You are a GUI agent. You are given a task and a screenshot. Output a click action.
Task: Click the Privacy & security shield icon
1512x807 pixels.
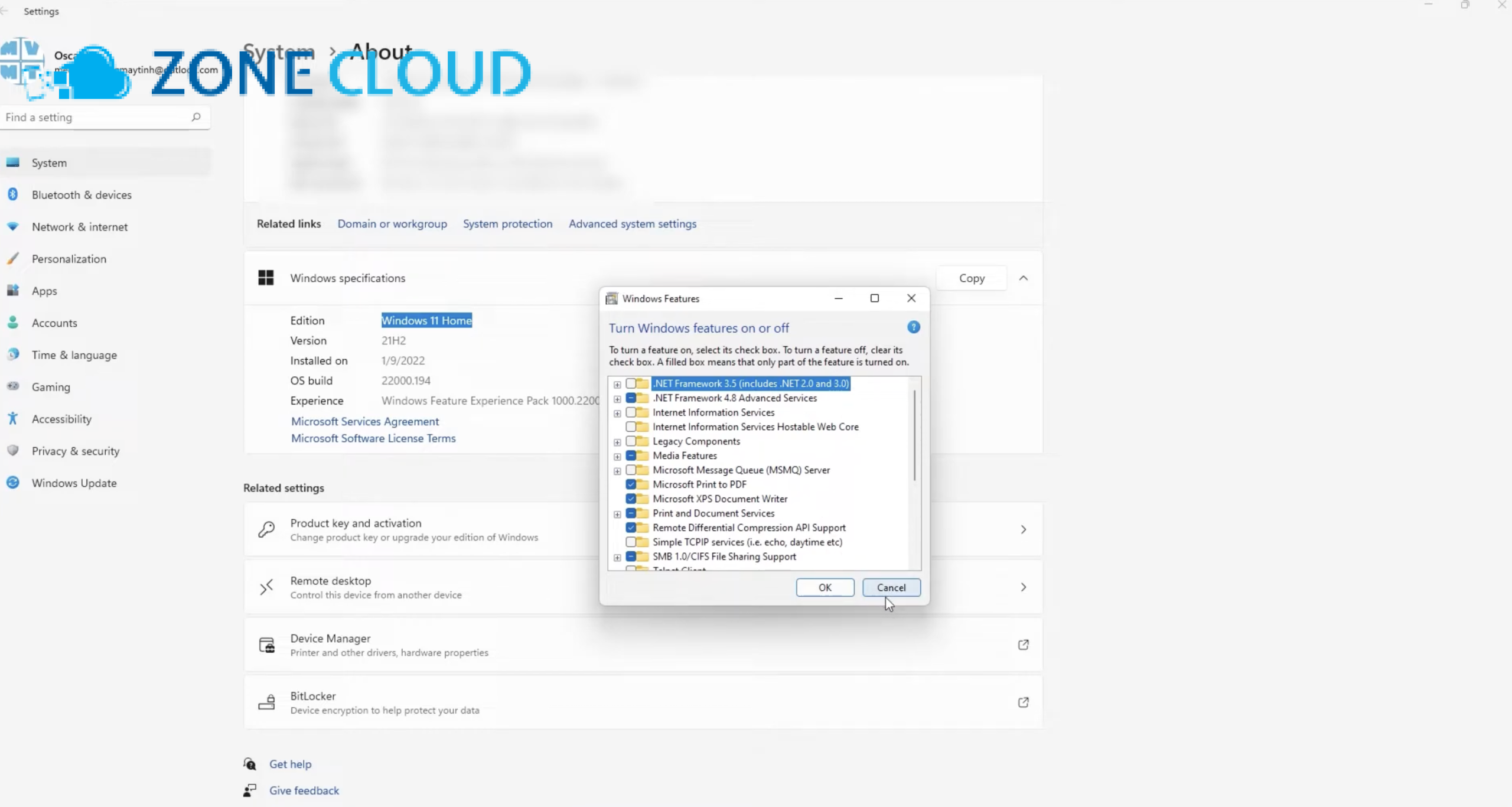coord(12,451)
